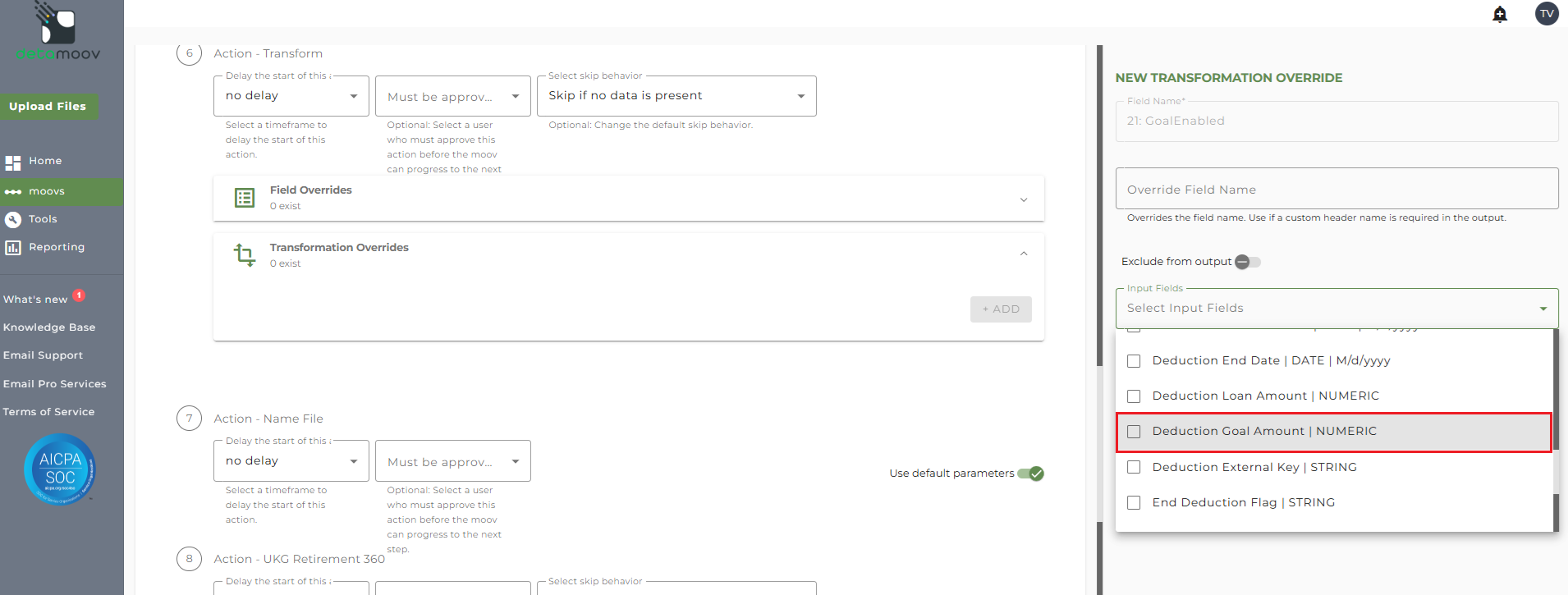Toggle Exclude from output switch
Viewport: 1568px width, 595px height.
click(1247, 262)
